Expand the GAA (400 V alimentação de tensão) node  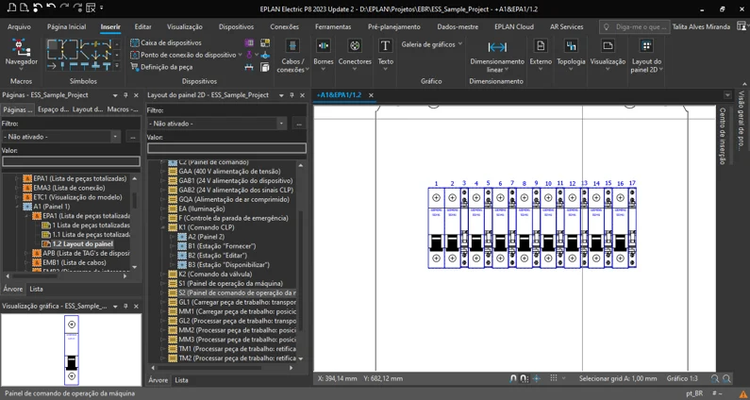164,171
